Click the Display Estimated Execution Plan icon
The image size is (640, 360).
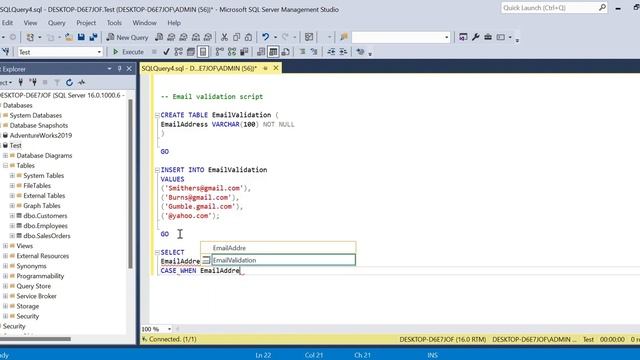coord(178,52)
